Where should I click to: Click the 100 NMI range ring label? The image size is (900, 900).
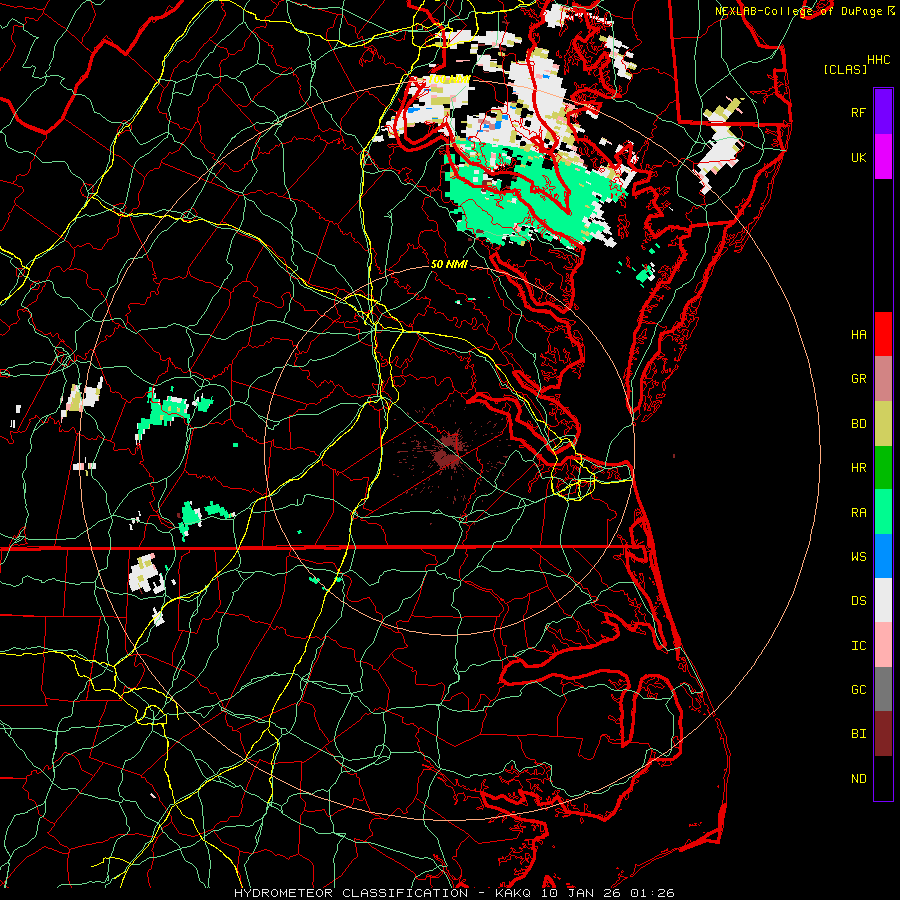[449, 79]
